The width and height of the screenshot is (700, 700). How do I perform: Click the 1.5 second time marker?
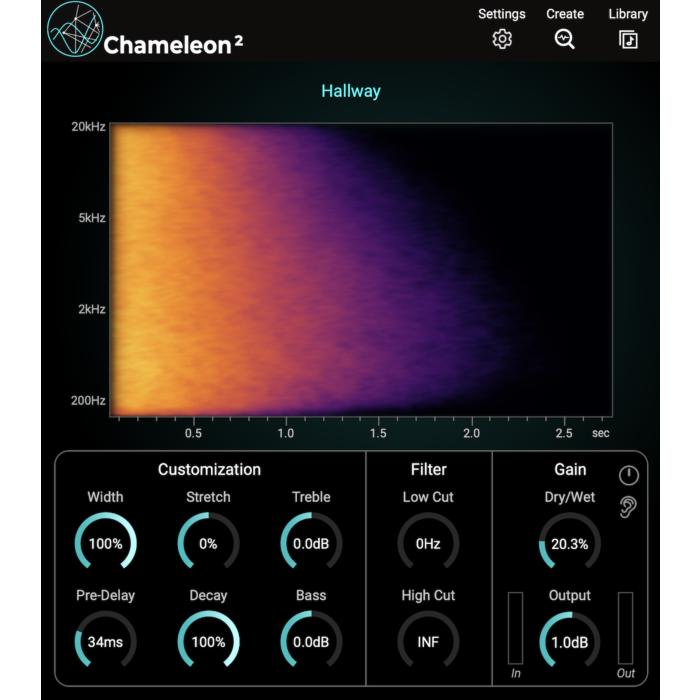tap(378, 433)
